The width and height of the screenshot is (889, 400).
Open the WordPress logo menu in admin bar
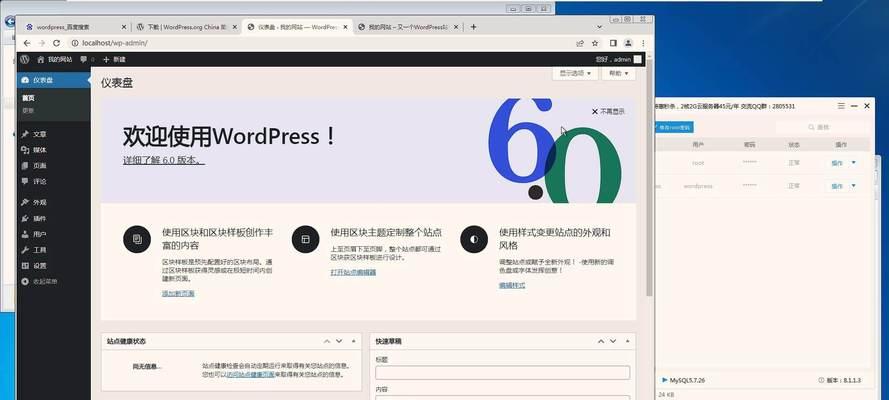point(24,59)
